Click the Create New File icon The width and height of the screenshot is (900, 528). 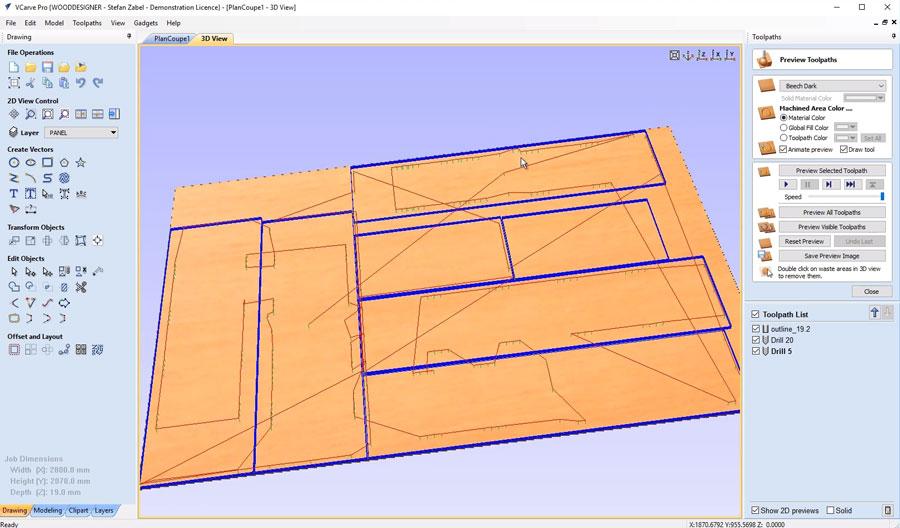pos(14,67)
